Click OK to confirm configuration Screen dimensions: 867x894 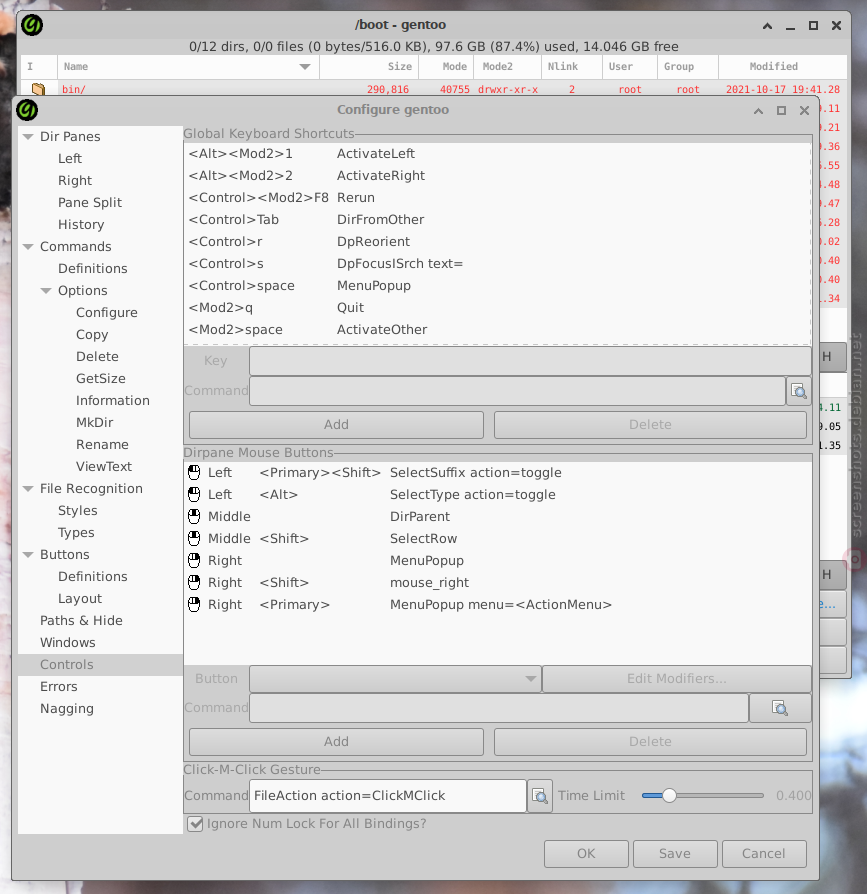point(586,854)
